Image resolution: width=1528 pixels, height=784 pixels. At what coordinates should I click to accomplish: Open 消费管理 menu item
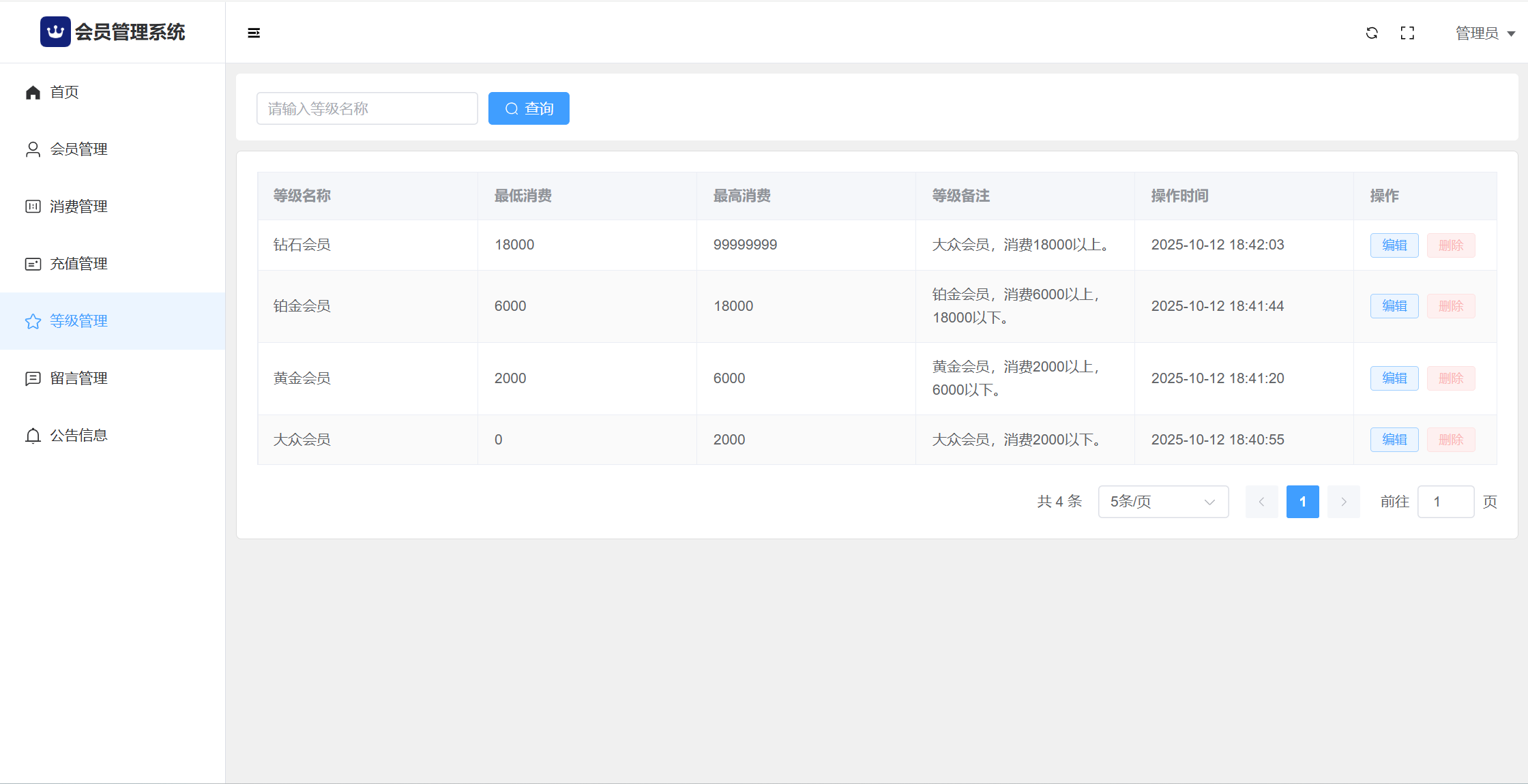coord(78,207)
